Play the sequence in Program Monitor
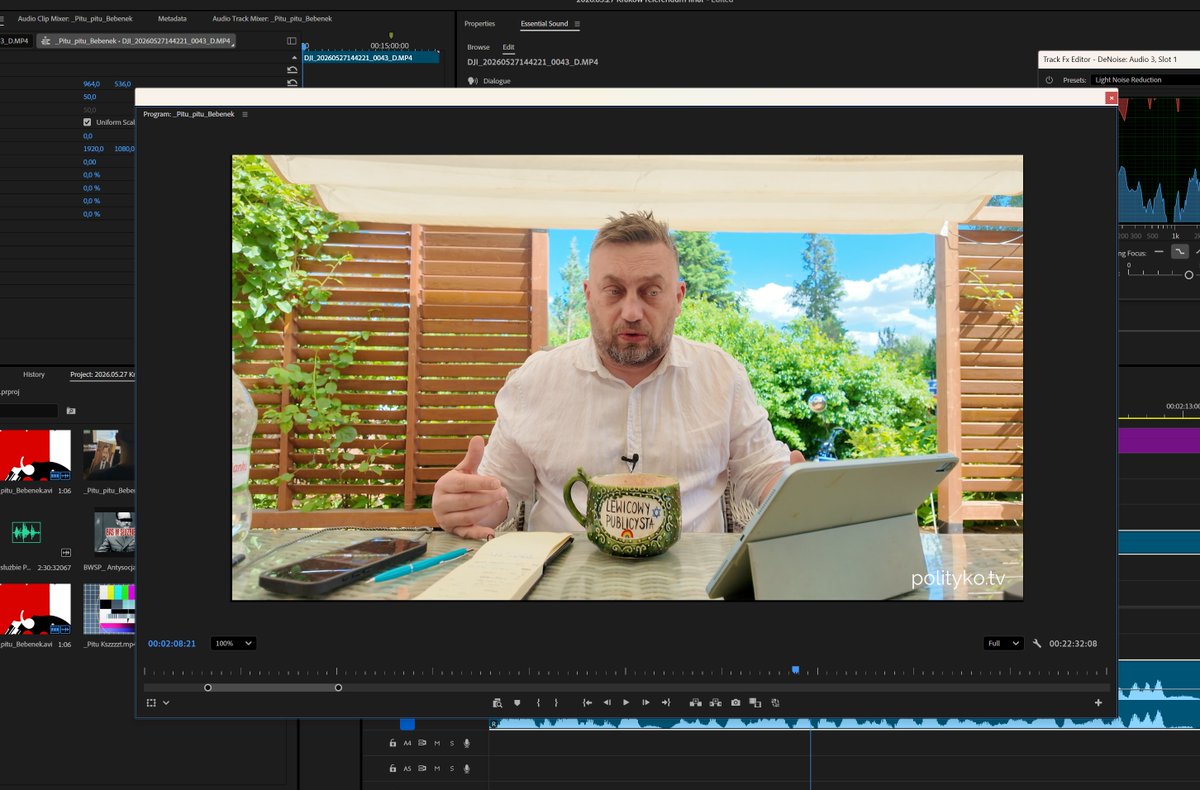Image resolution: width=1200 pixels, height=790 pixels. [x=626, y=703]
